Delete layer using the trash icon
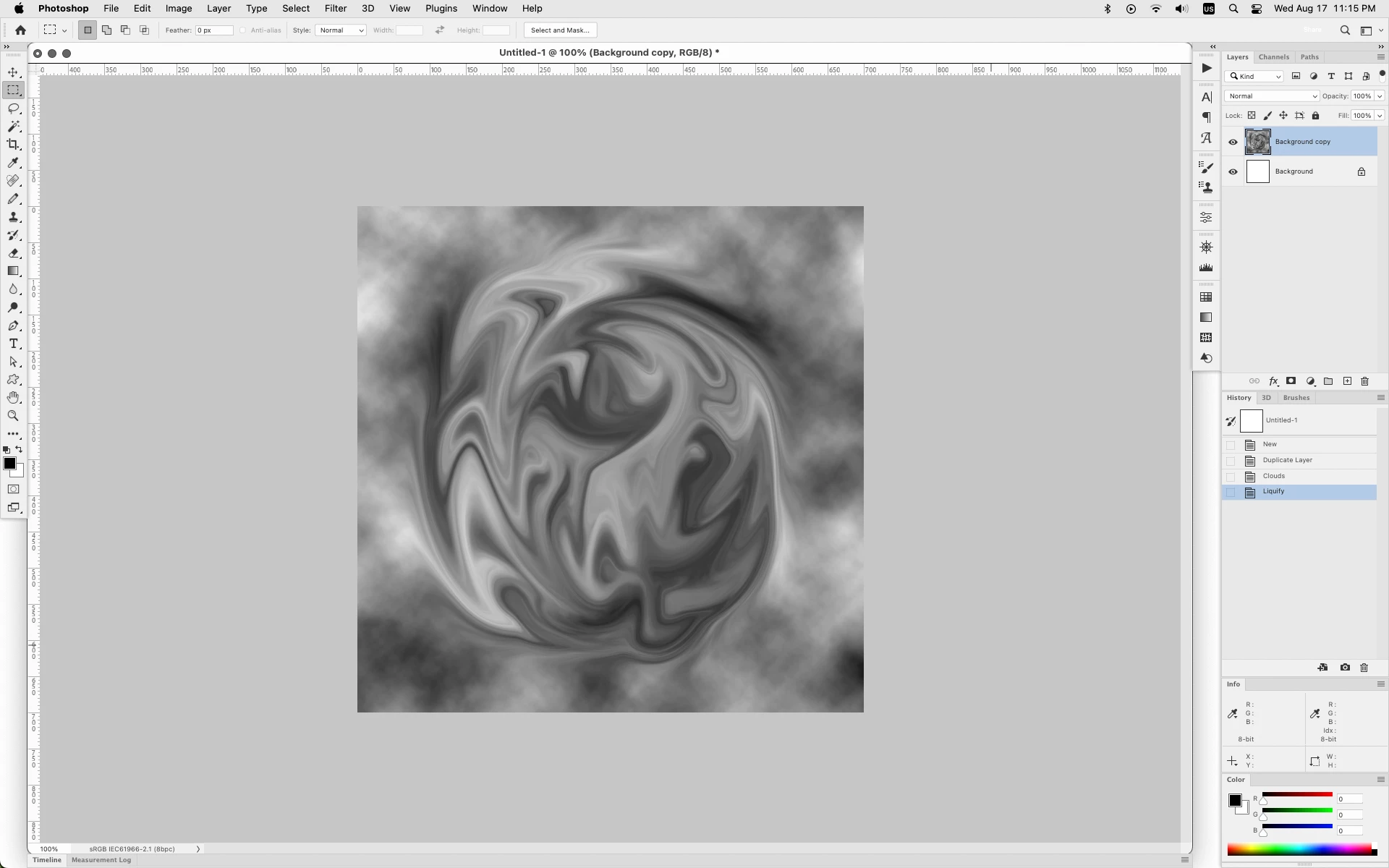The width and height of the screenshot is (1389, 868). 1365,381
